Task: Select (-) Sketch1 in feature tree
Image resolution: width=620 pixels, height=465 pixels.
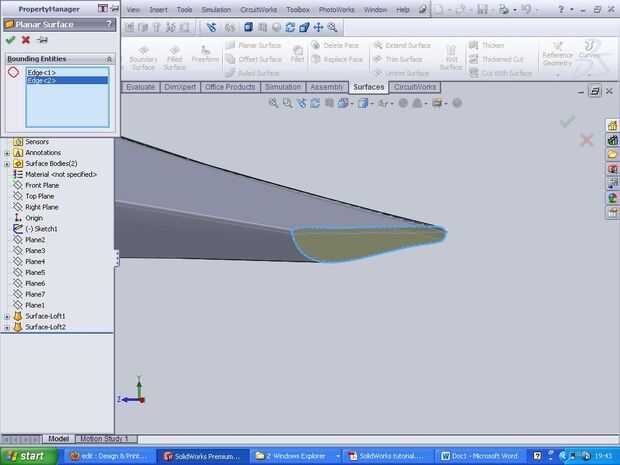Action: pos(41,229)
